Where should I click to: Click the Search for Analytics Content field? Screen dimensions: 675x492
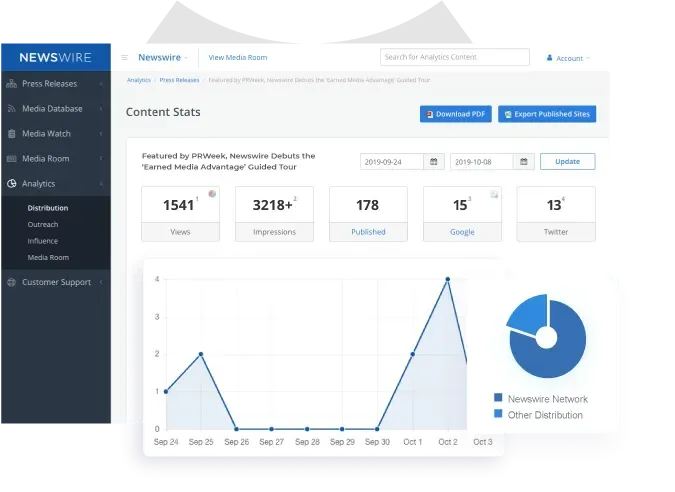click(455, 57)
